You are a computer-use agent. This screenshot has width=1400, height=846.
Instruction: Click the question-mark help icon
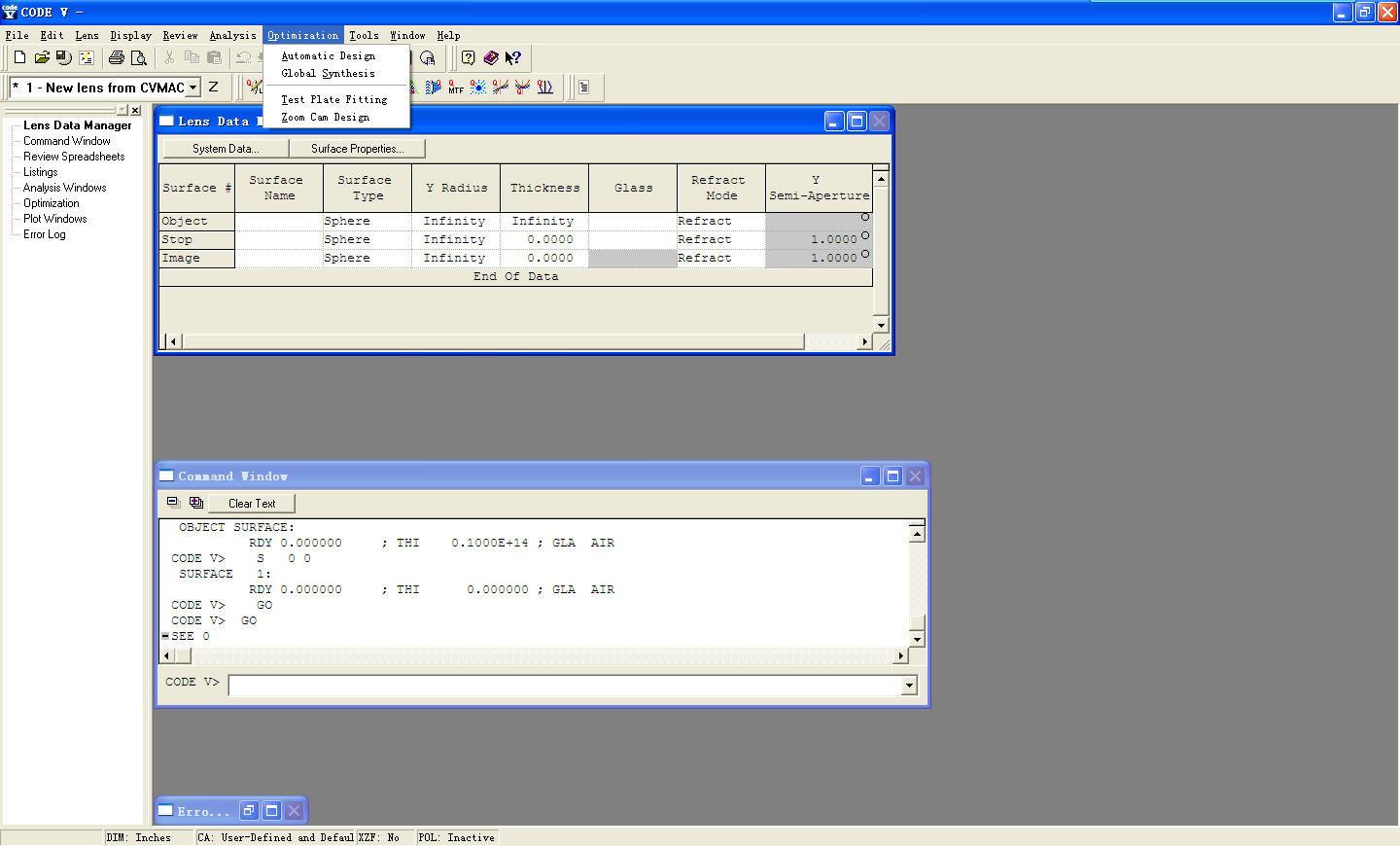click(468, 58)
